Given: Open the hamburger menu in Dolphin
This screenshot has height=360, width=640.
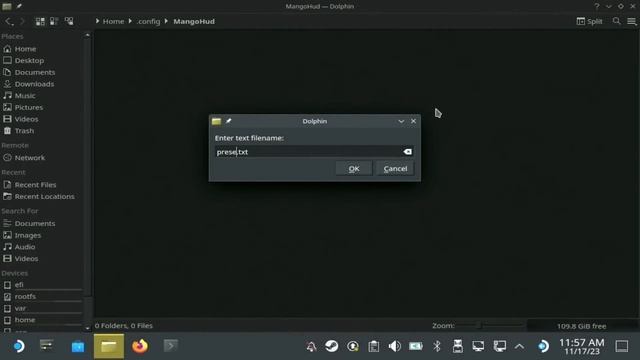Looking at the screenshot, I should click(x=631, y=21).
